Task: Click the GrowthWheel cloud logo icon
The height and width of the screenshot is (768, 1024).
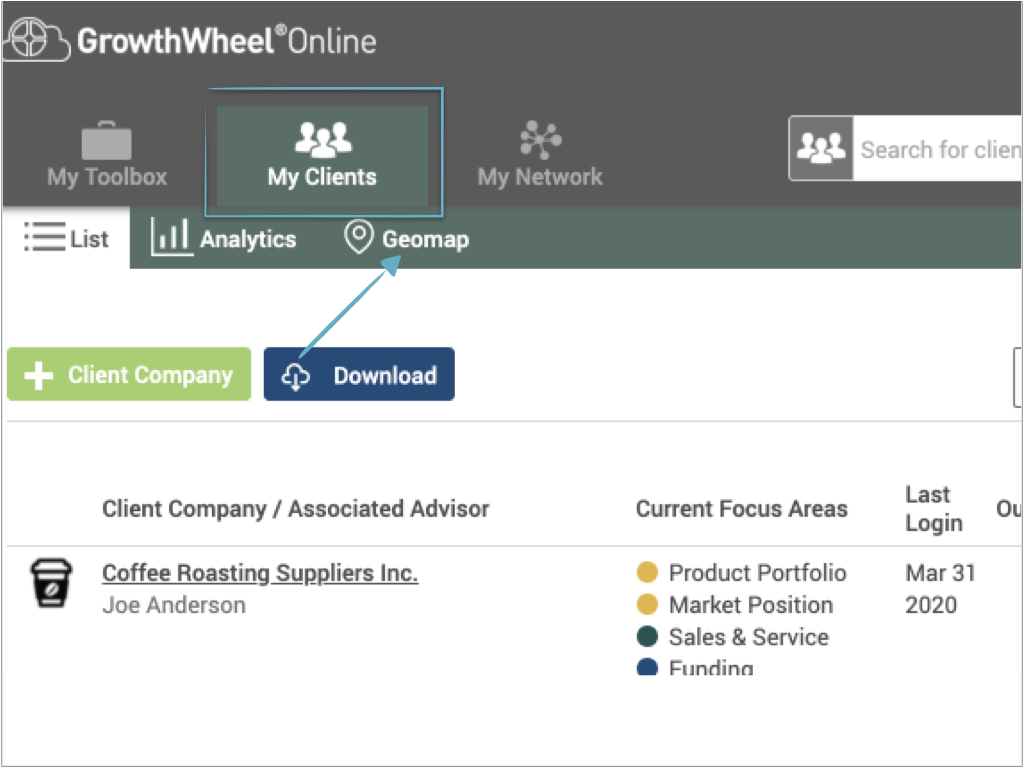Action: 36,40
